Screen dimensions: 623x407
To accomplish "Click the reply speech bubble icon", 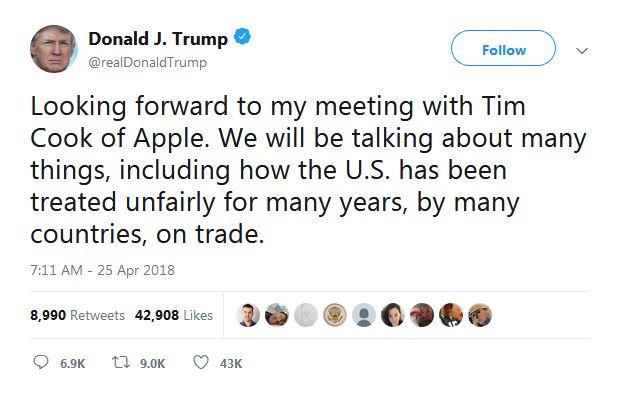I will tap(41, 364).
